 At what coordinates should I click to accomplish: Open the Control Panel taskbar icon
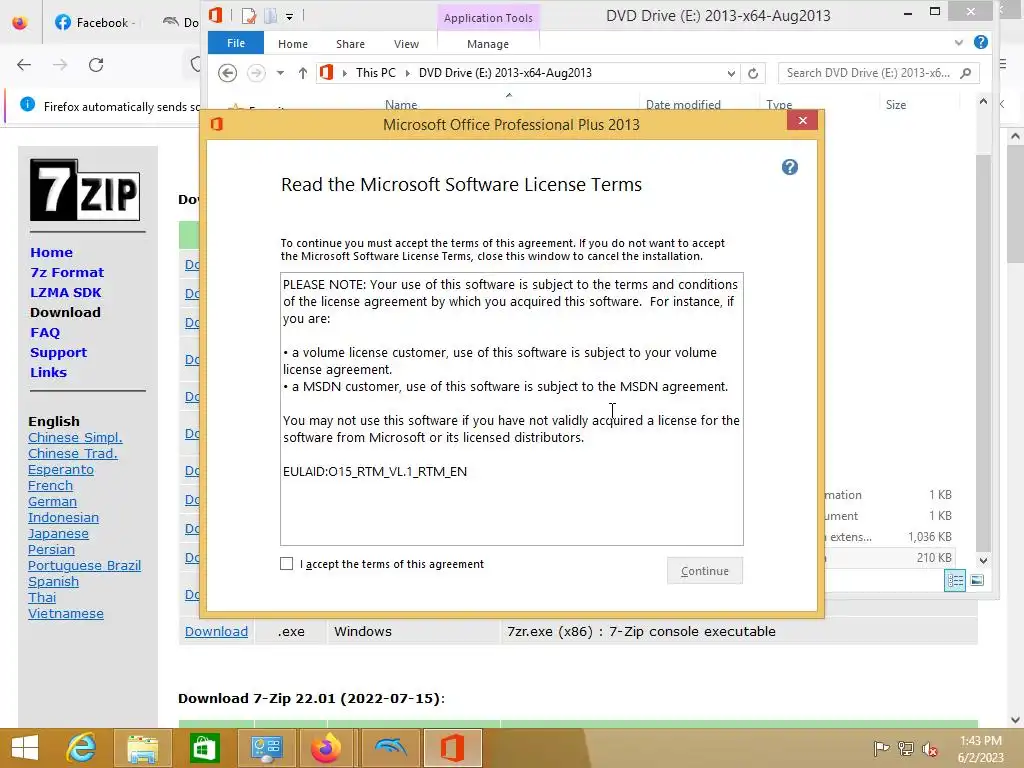pyautogui.click(x=266, y=748)
